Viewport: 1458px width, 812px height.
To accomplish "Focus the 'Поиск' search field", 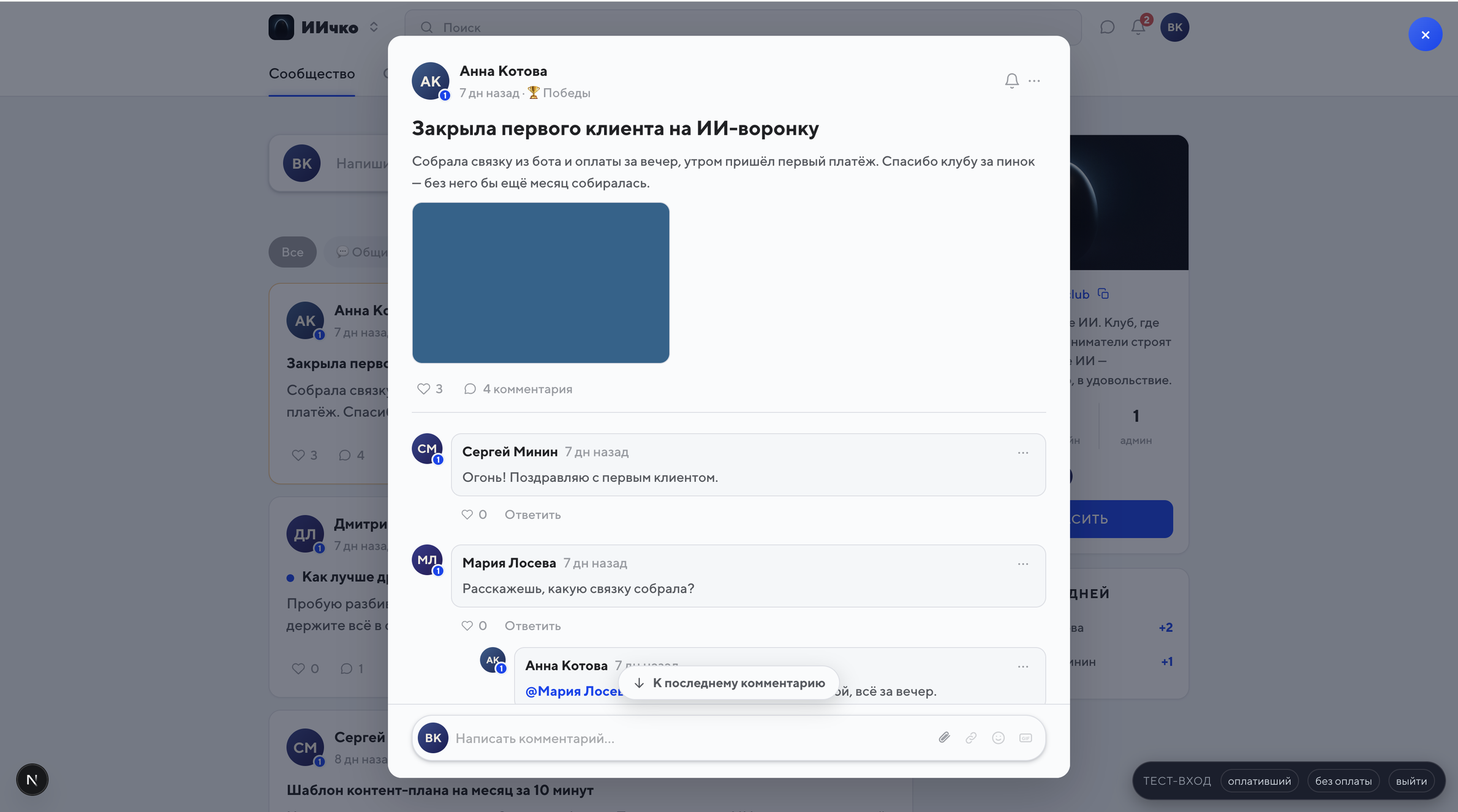I will pos(743,28).
